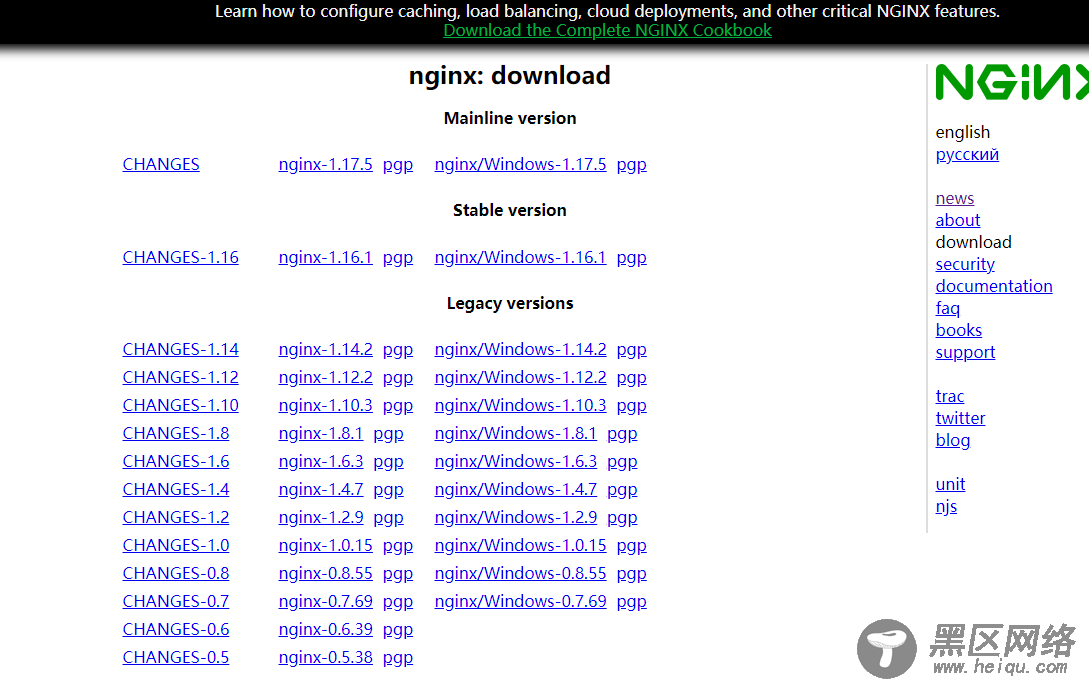Download nginx/Windows-1.16.1
The image size is (1089, 684).
coord(520,258)
